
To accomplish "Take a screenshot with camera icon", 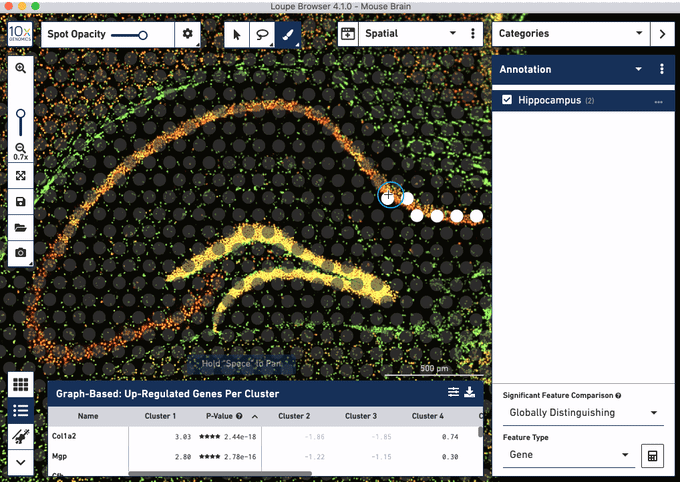I will (20, 252).
